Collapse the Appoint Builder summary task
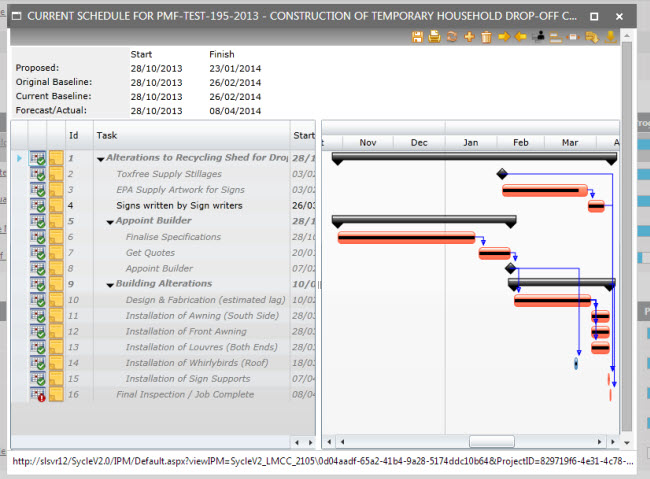 [x=110, y=221]
